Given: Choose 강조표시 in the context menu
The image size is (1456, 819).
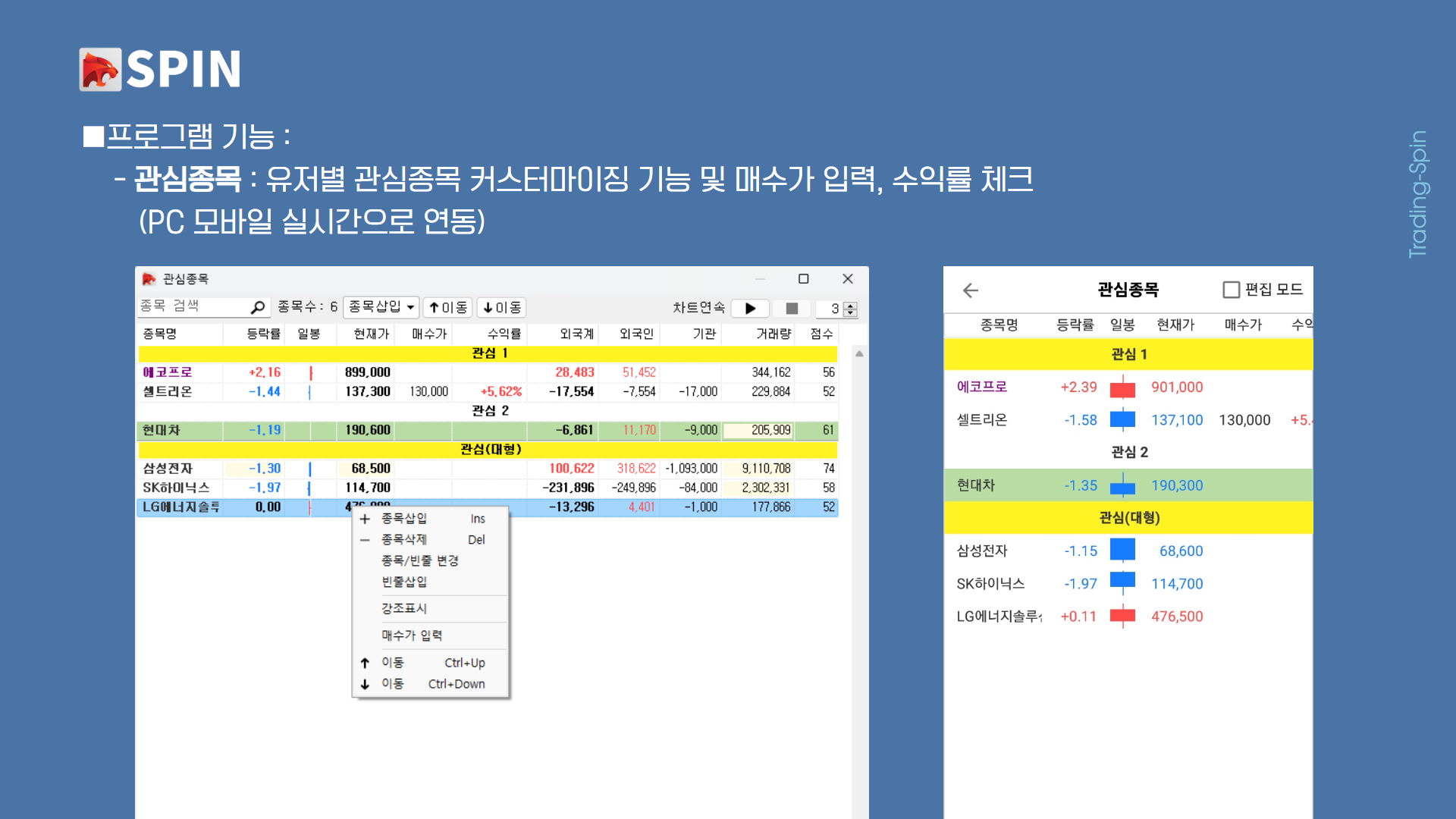Looking at the screenshot, I should 404,608.
